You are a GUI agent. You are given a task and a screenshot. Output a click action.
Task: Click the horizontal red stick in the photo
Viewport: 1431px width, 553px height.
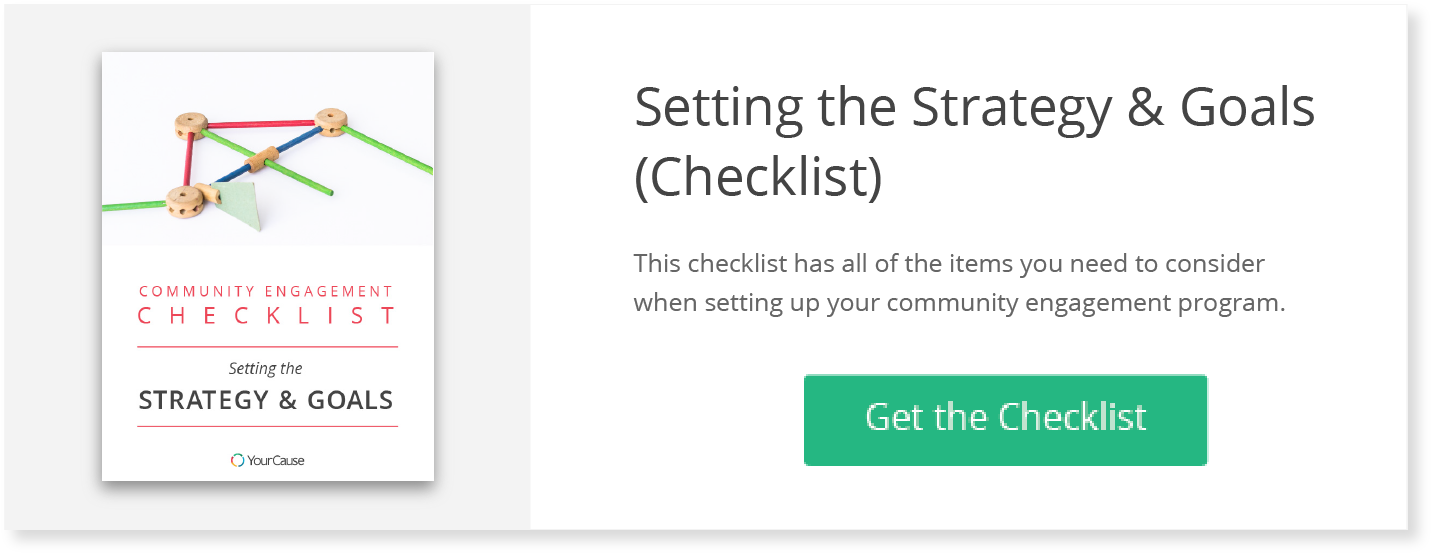[x=260, y=125]
